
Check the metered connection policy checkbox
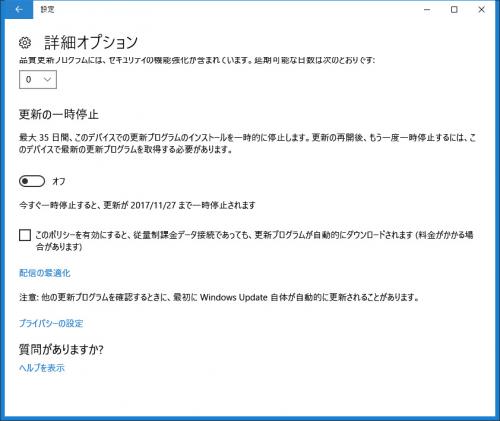tap(25, 235)
